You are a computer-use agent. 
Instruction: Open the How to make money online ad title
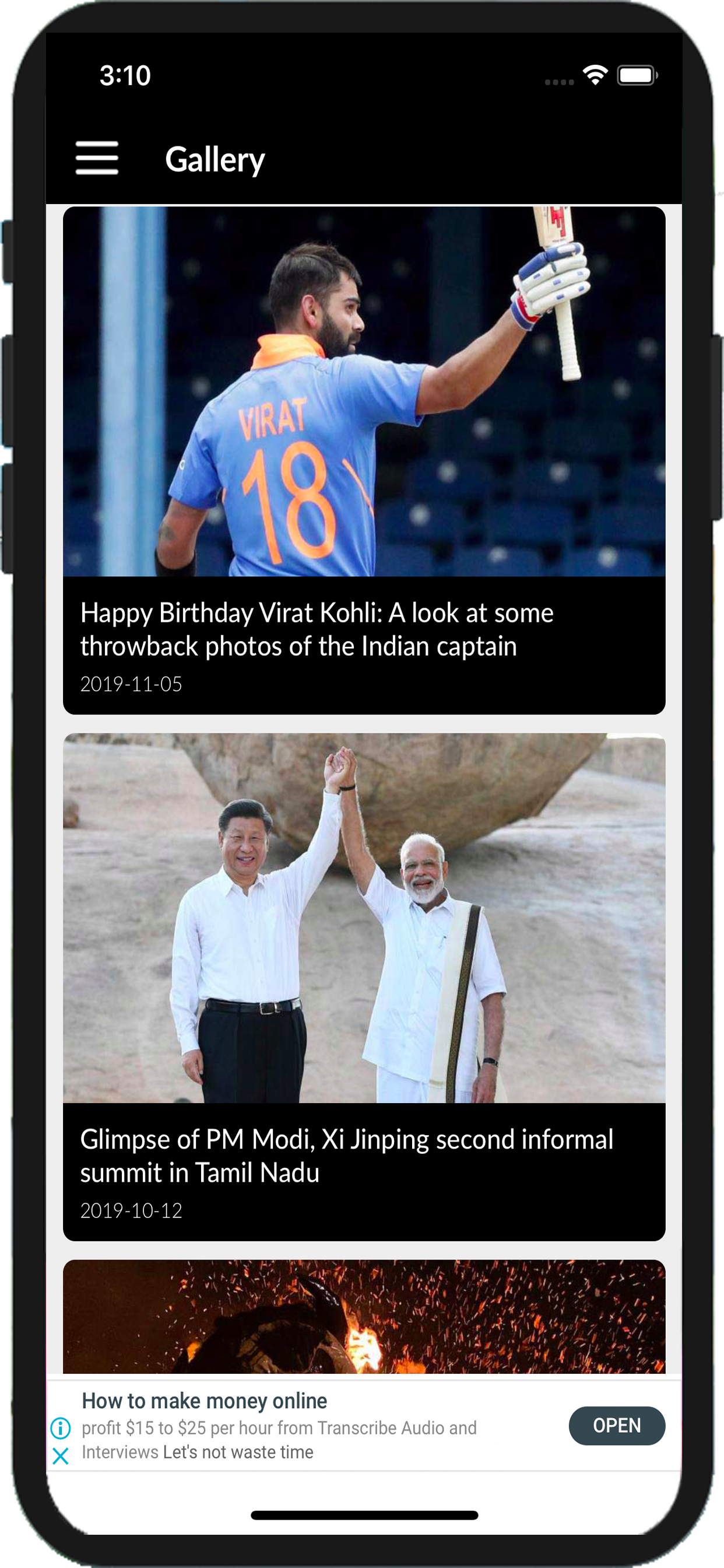tap(205, 1401)
